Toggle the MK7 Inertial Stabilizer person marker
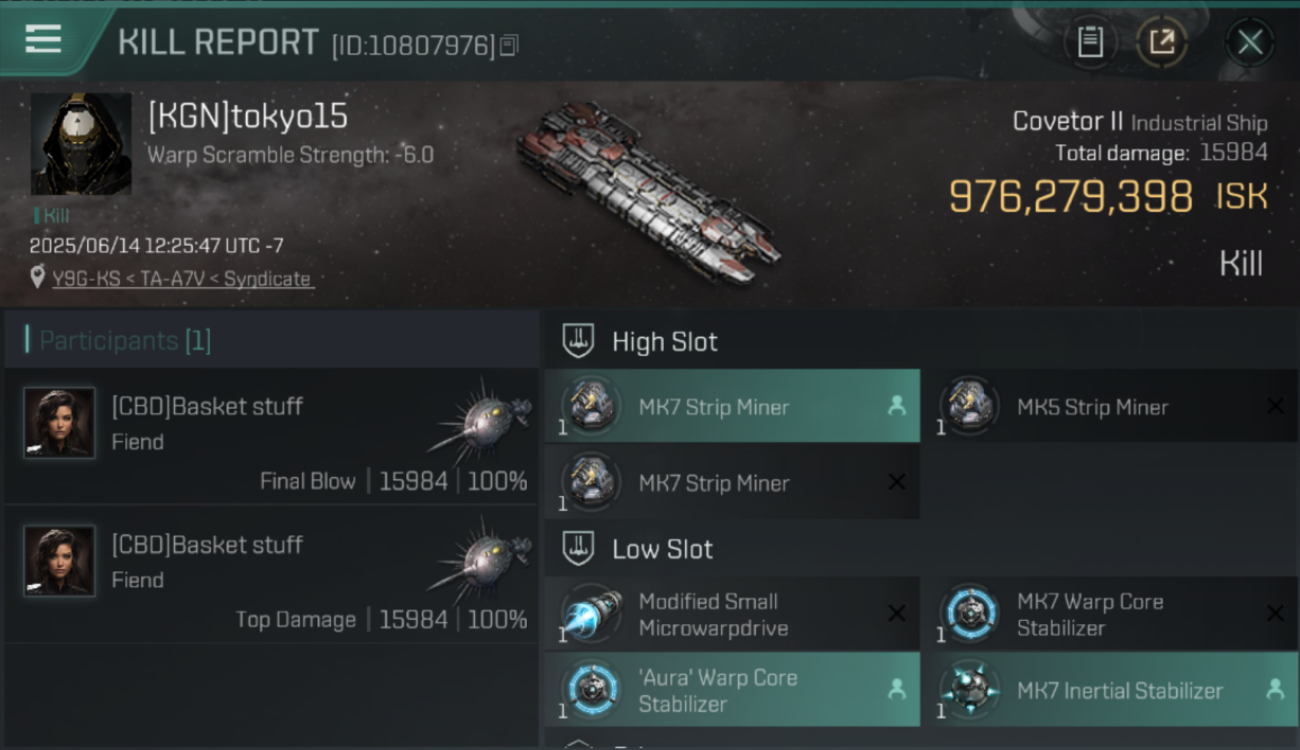1300x750 pixels. point(1275,689)
